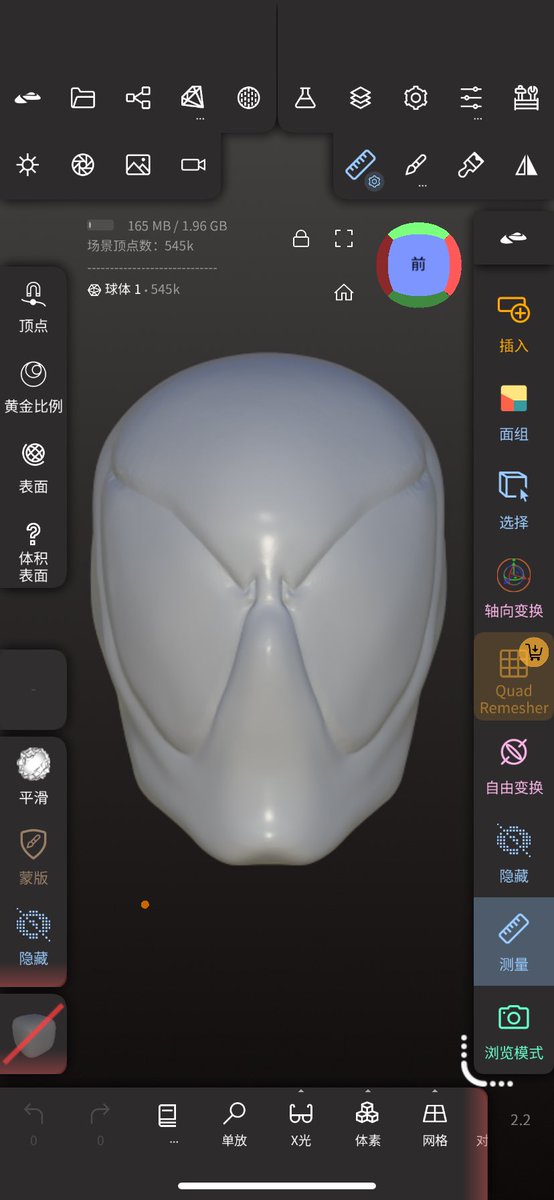Select the 面组 face group tool
The image size is (554, 1200).
[513, 413]
